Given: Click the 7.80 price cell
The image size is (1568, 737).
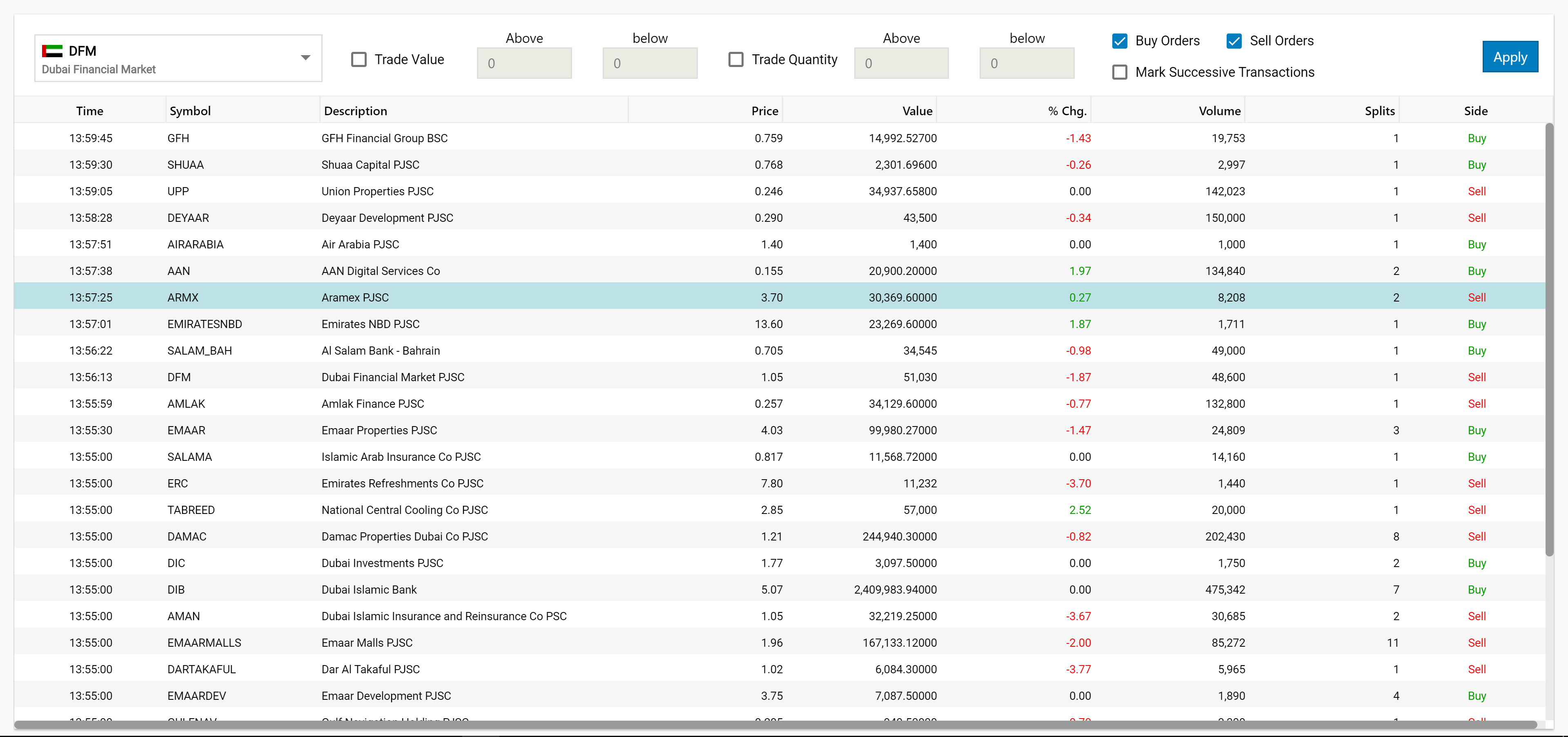Looking at the screenshot, I should 772,484.
